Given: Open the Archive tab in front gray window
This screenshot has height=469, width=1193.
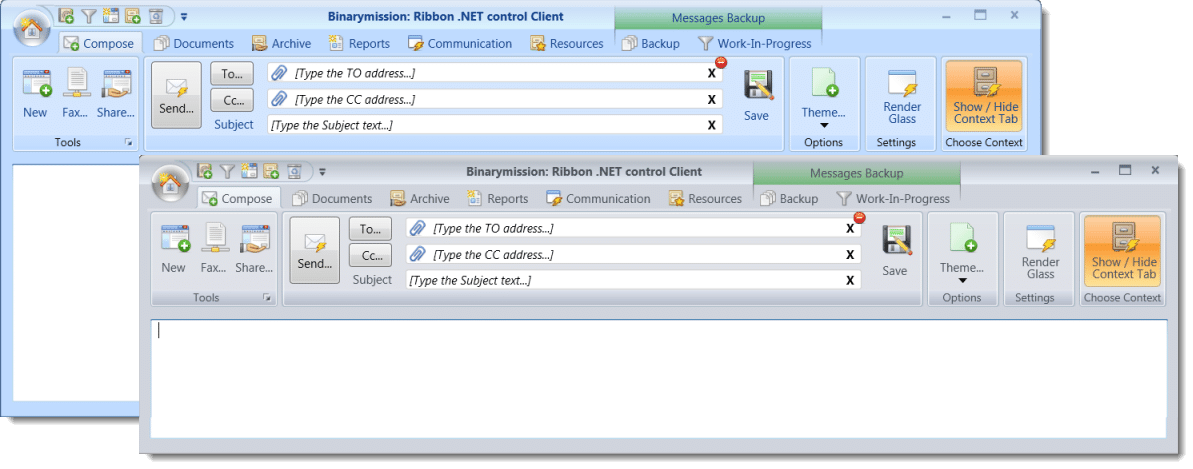Looking at the screenshot, I should tap(420, 199).
